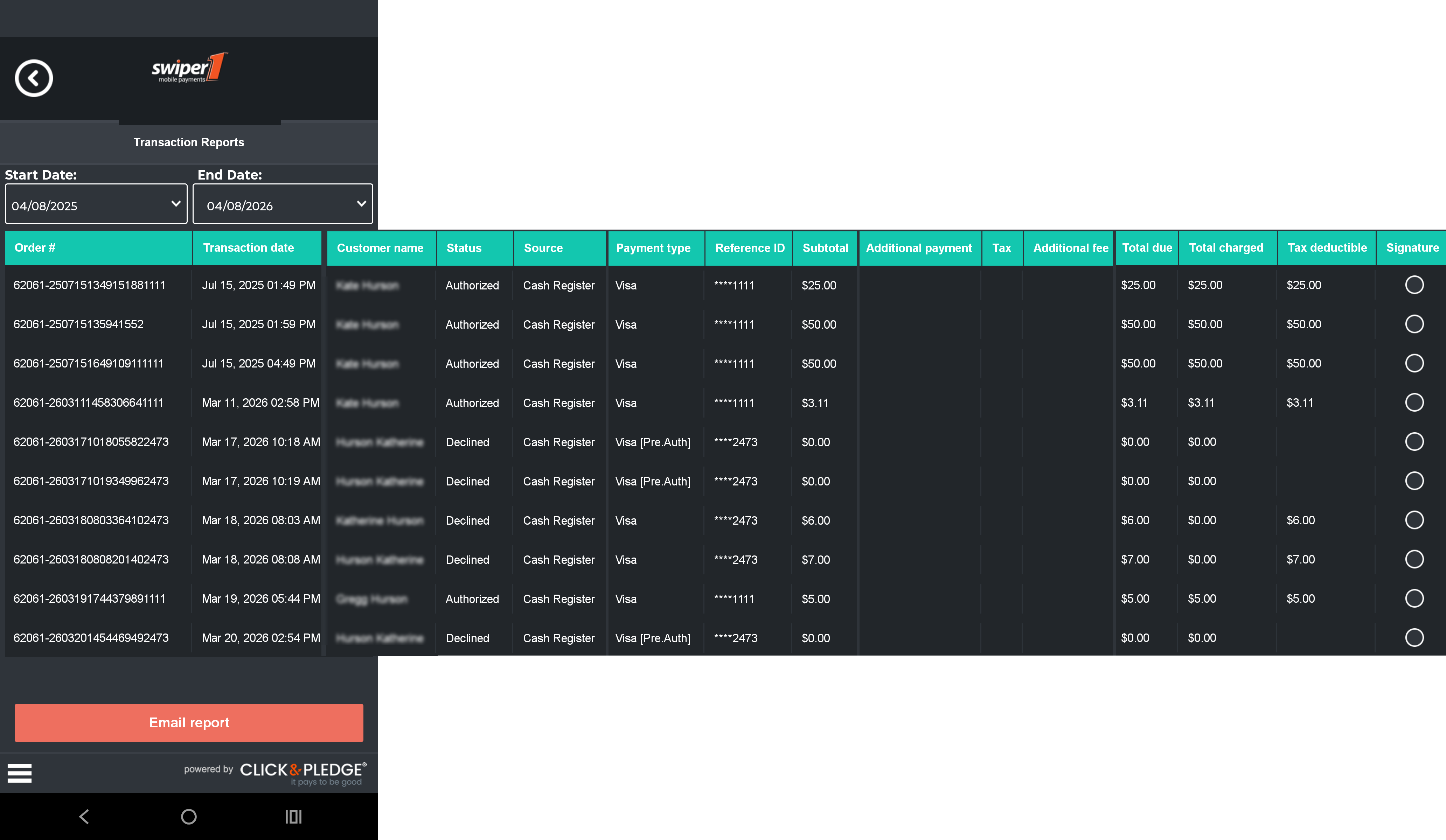Click the Order # column header

(98, 248)
